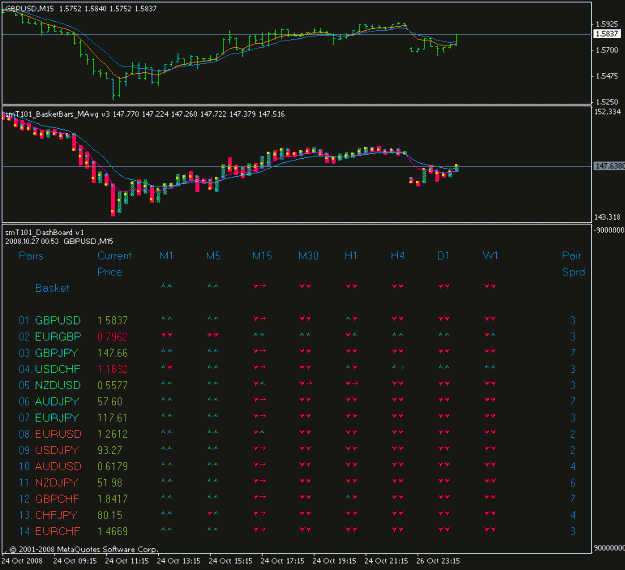
Task: Click the GBPCHF H1 arrow signal
Action: click(351, 497)
